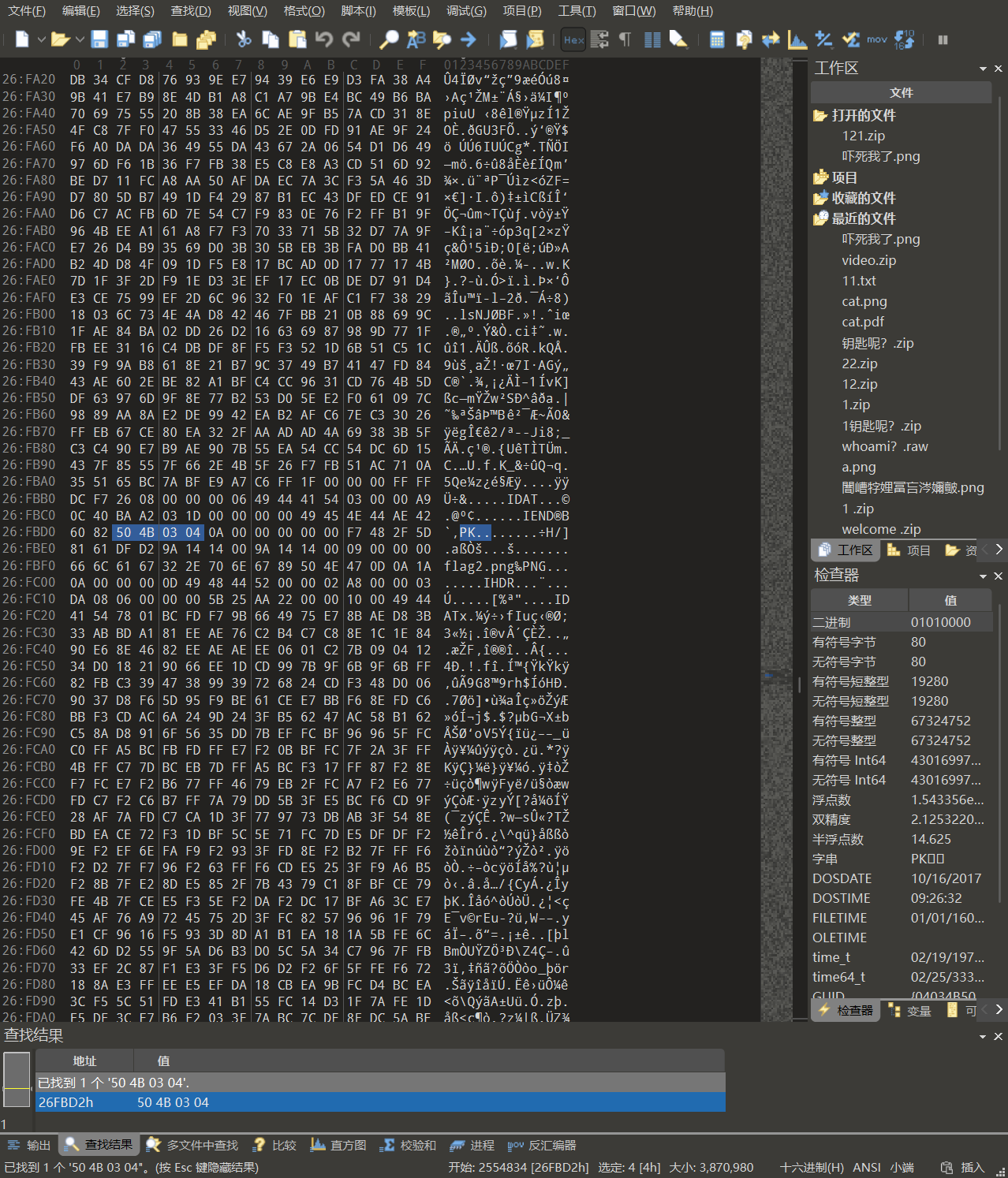Click the 地址 column header in results
The height and width of the screenshot is (1178, 1008).
click(84, 1061)
